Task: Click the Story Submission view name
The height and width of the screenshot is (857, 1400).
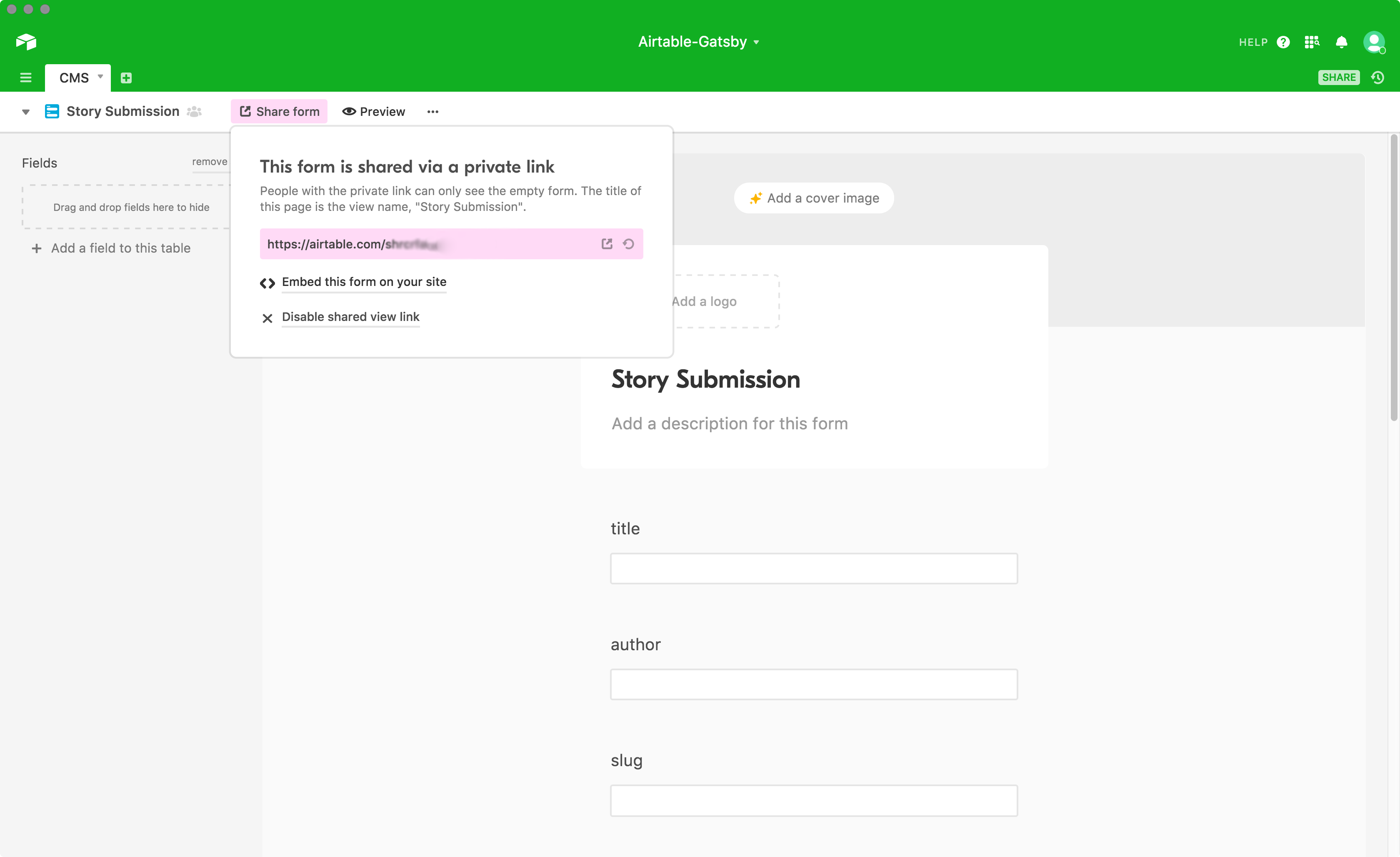Action: pos(123,111)
